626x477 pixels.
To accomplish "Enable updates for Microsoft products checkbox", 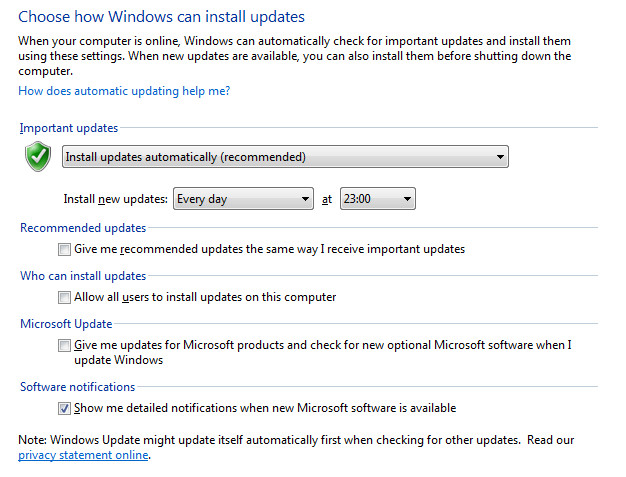I will point(64,345).
